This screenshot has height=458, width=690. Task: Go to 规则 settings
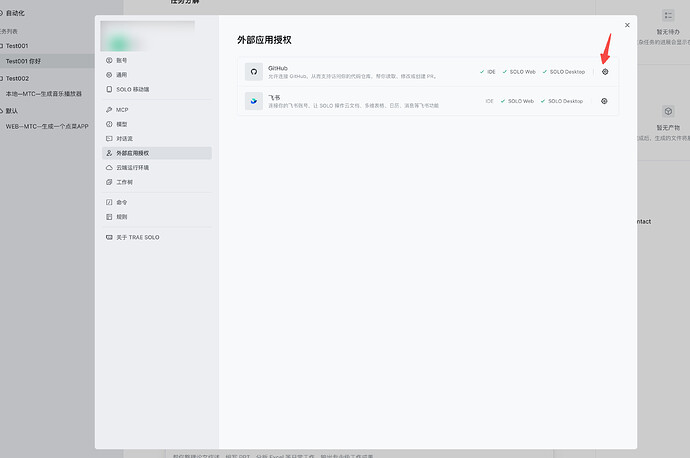(x=157, y=217)
